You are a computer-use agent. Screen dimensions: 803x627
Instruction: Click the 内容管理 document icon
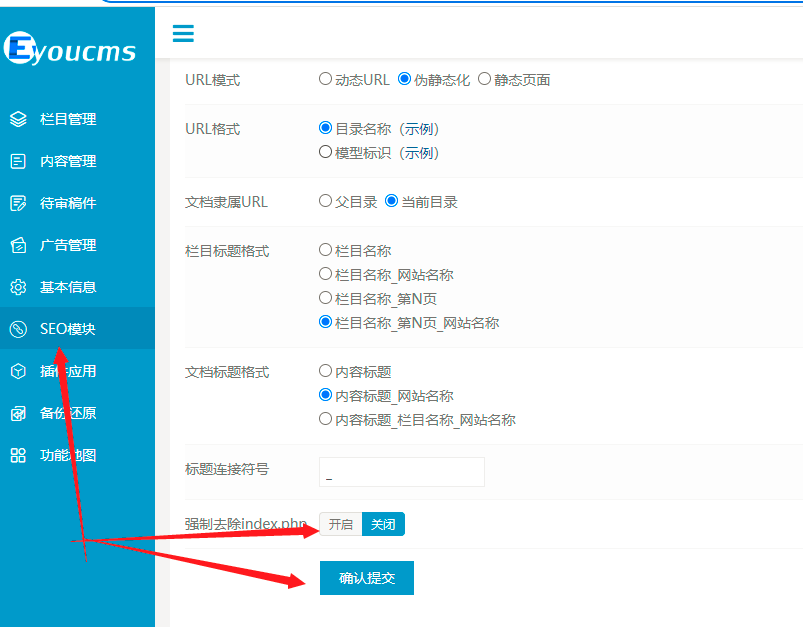coord(18,161)
